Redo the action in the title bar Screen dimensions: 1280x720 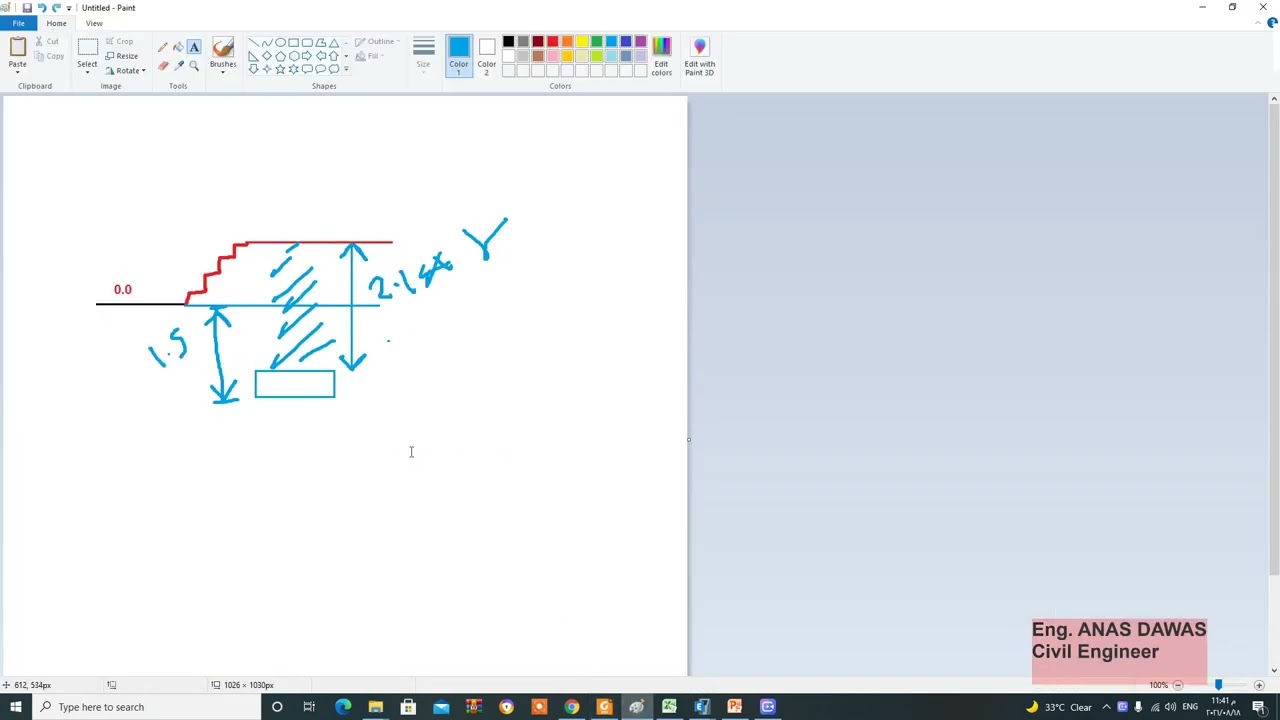[55, 7]
